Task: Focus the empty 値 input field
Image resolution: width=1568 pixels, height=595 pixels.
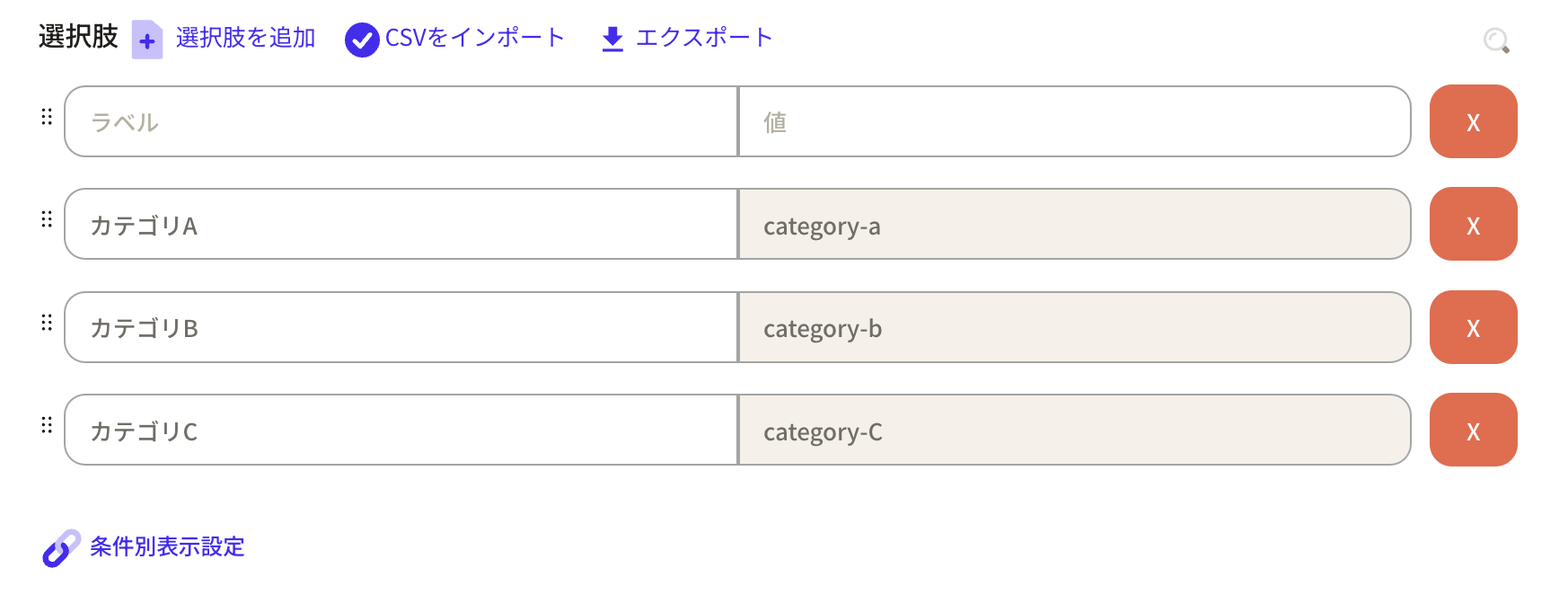Action: (x=1074, y=121)
